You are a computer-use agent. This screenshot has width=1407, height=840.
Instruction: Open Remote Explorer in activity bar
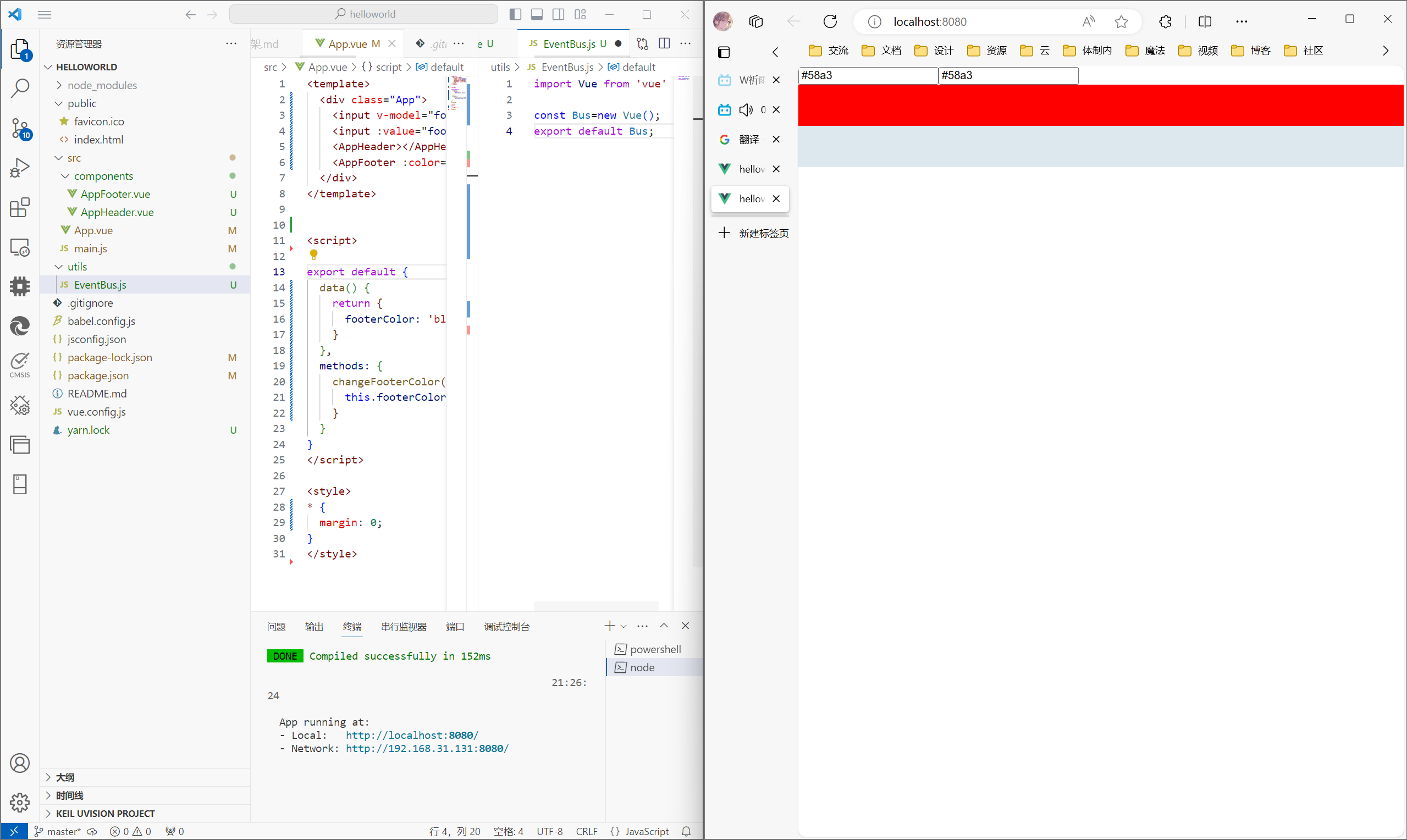pyautogui.click(x=20, y=247)
